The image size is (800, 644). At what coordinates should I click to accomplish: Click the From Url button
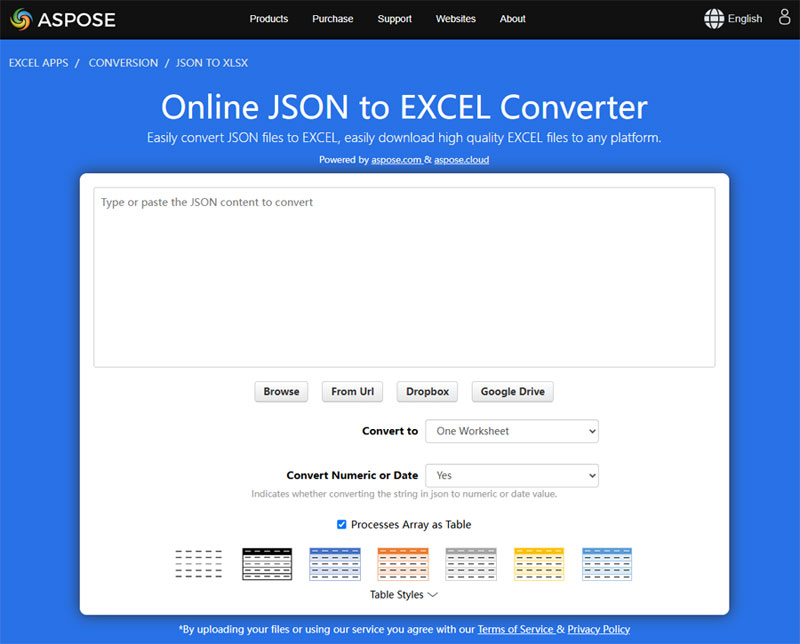point(352,391)
